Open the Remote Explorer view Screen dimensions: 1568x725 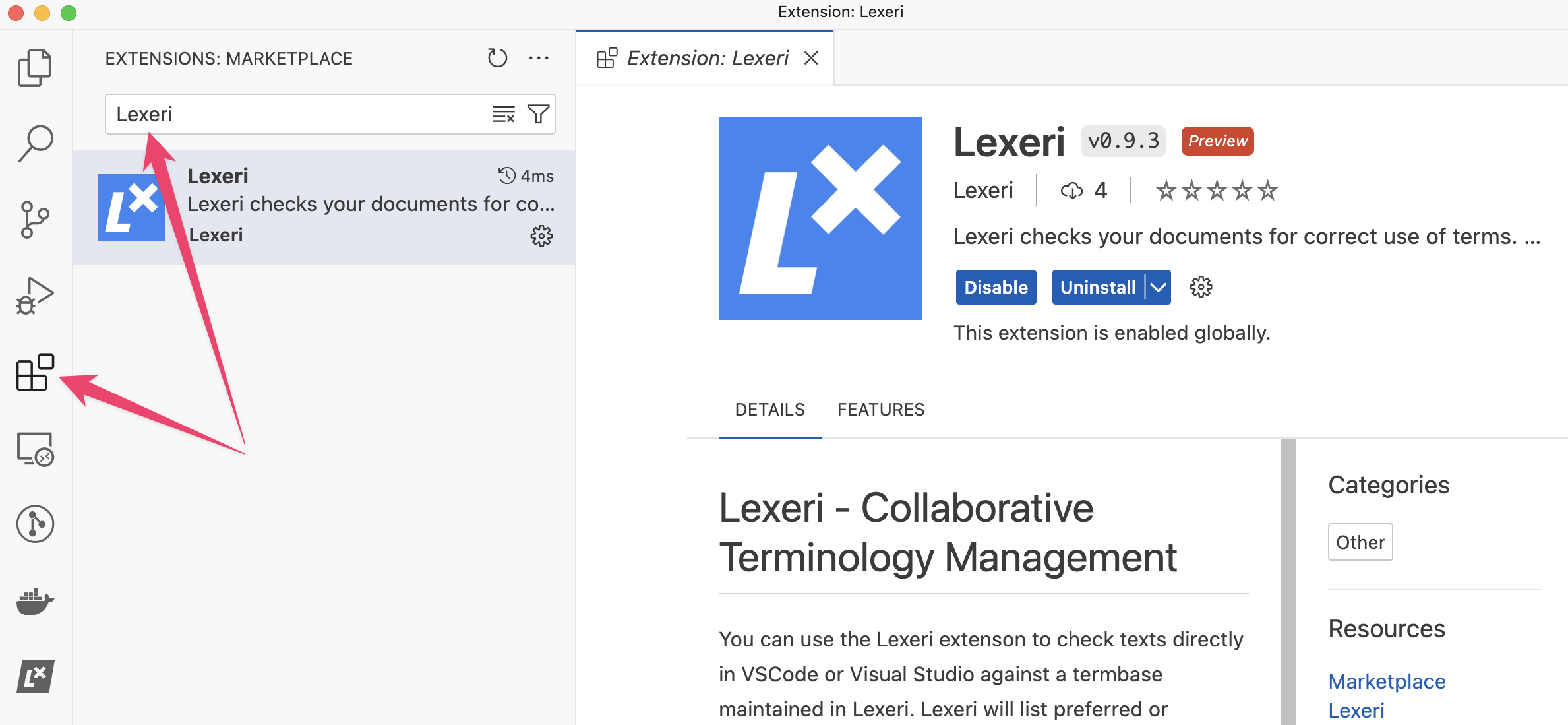[x=34, y=450]
